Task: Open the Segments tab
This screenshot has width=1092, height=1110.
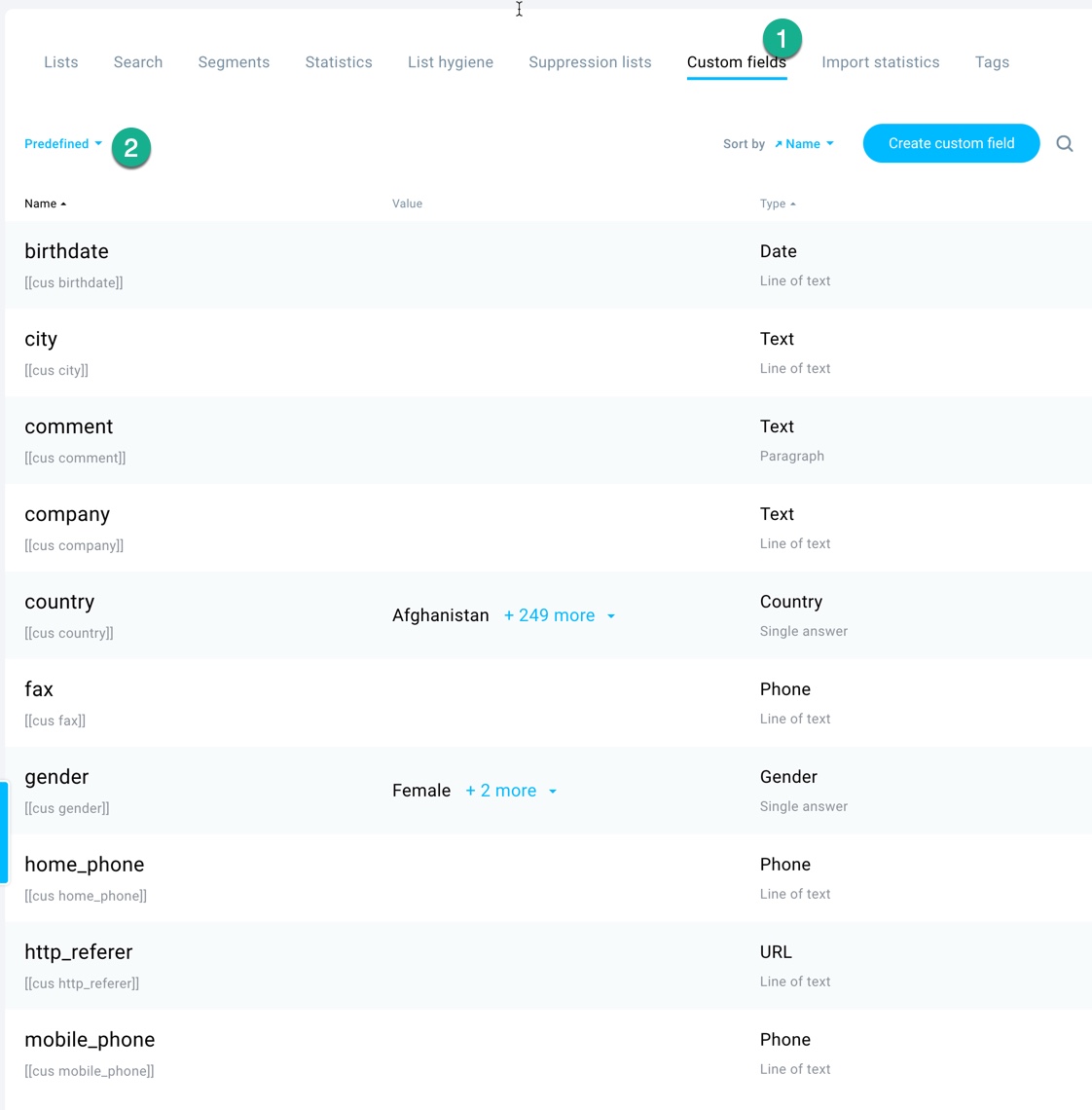Action: click(234, 62)
